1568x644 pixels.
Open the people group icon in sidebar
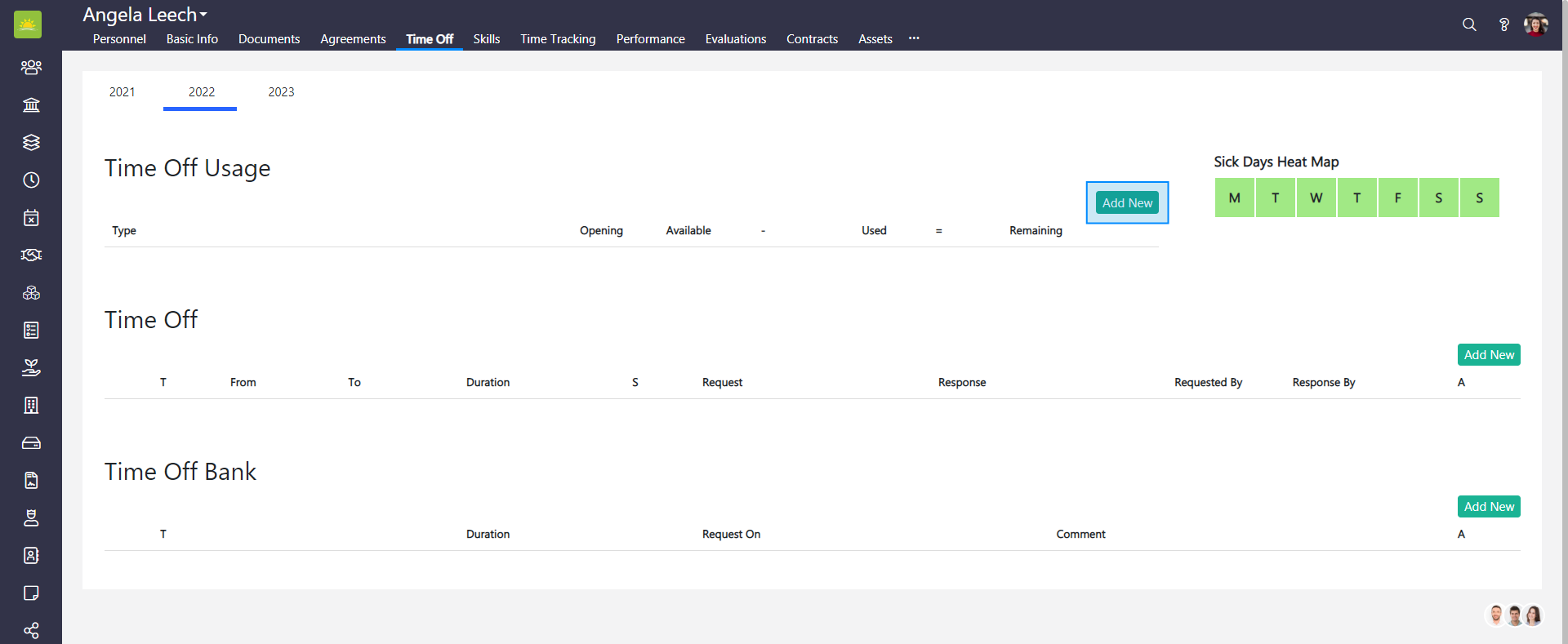coord(31,67)
